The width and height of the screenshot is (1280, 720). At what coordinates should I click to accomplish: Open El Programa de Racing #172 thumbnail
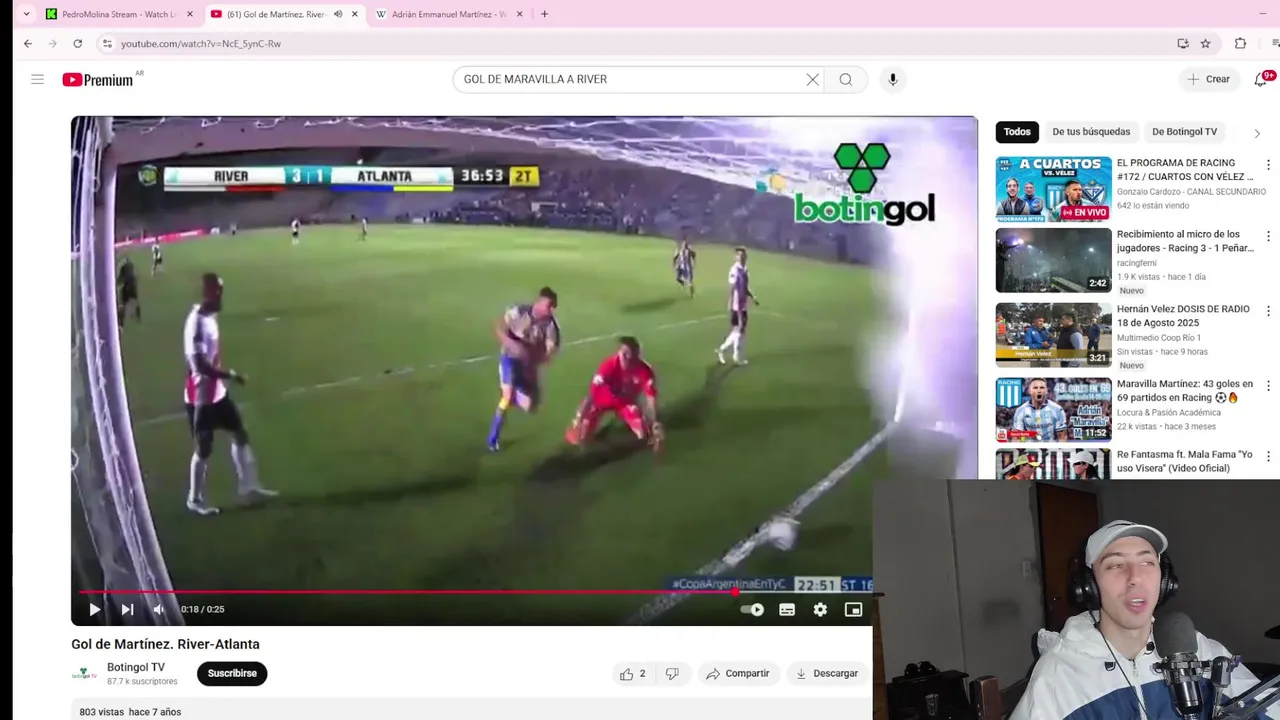(x=1053, y=189)
